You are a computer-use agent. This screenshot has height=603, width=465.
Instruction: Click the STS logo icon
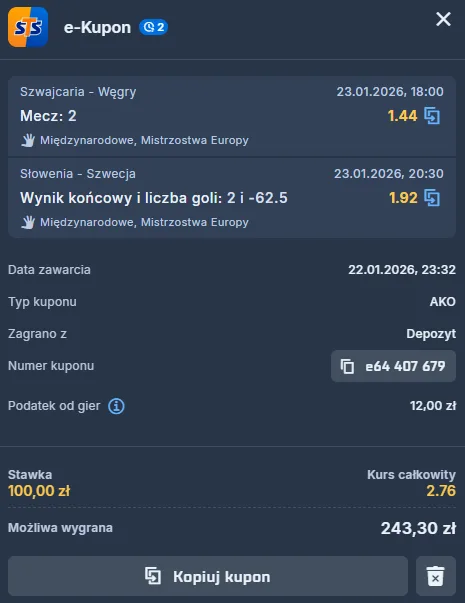(x=28, y=27)
